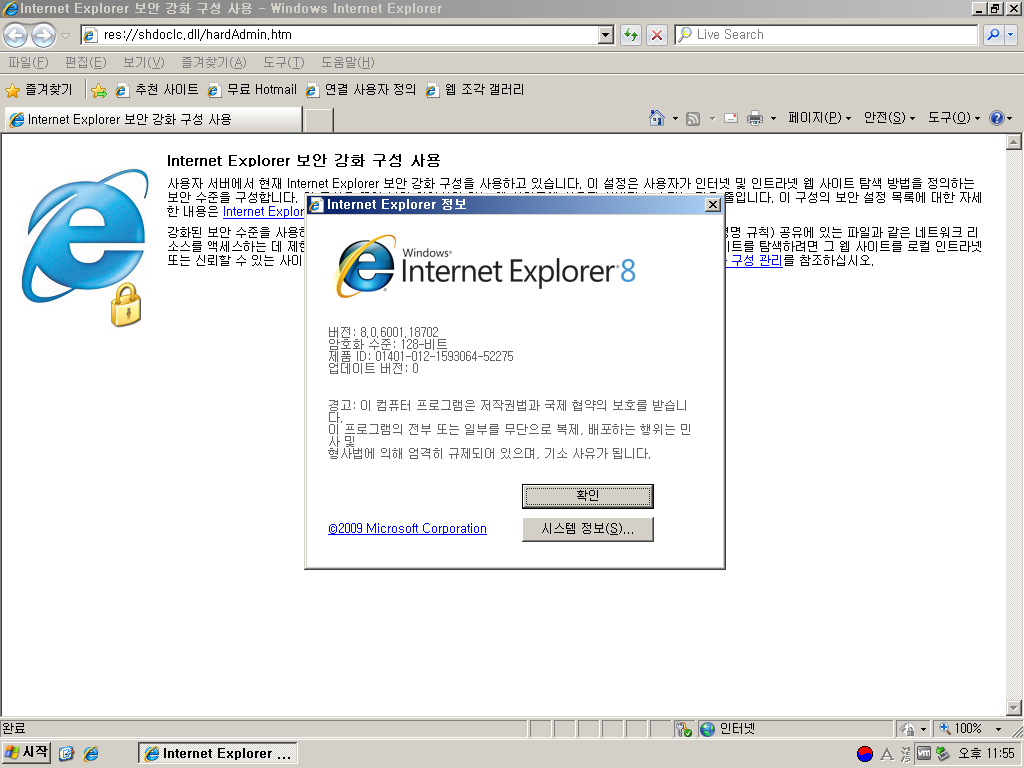
Task: Click the 확인 button in the dialog
Action: pos(588,496)
